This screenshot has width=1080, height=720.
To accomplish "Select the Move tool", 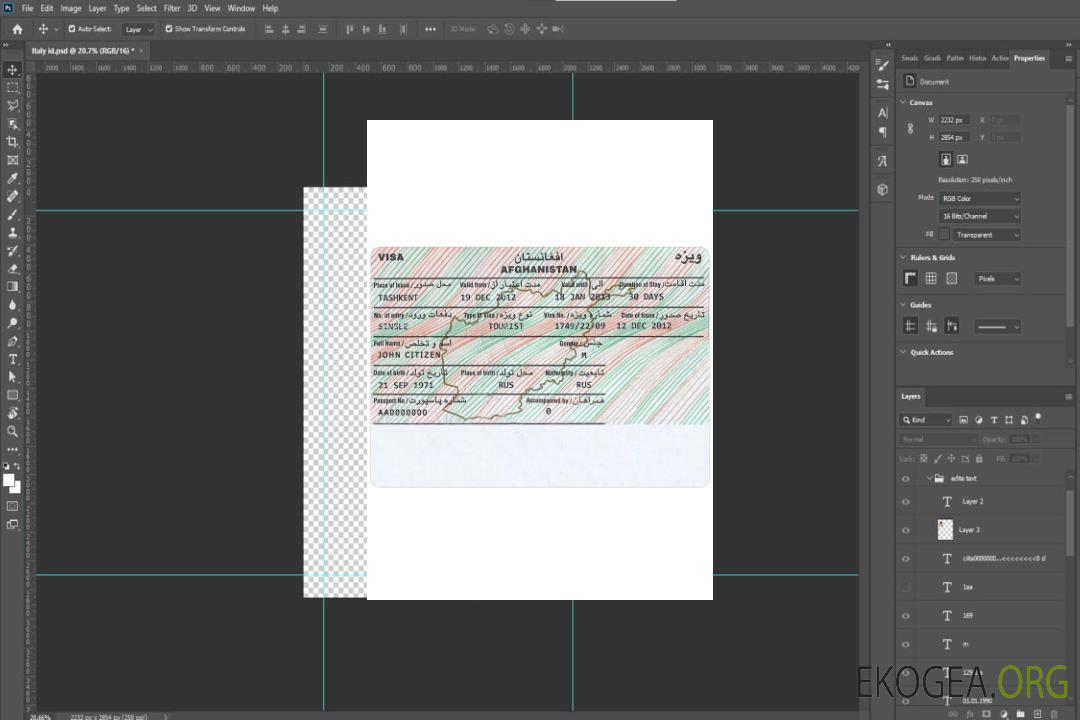I will 13,70.
